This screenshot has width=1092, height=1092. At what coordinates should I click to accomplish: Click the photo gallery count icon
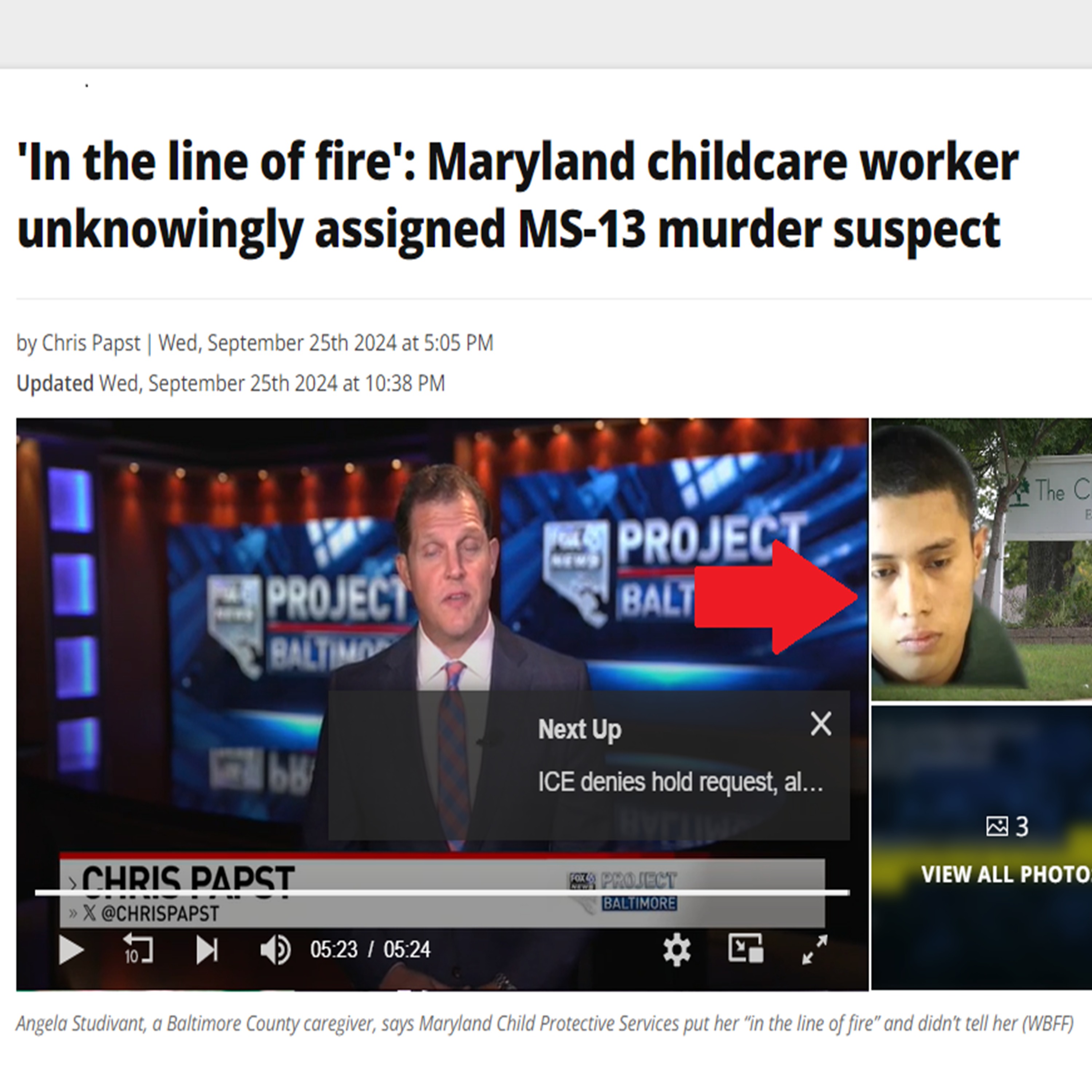997,826
